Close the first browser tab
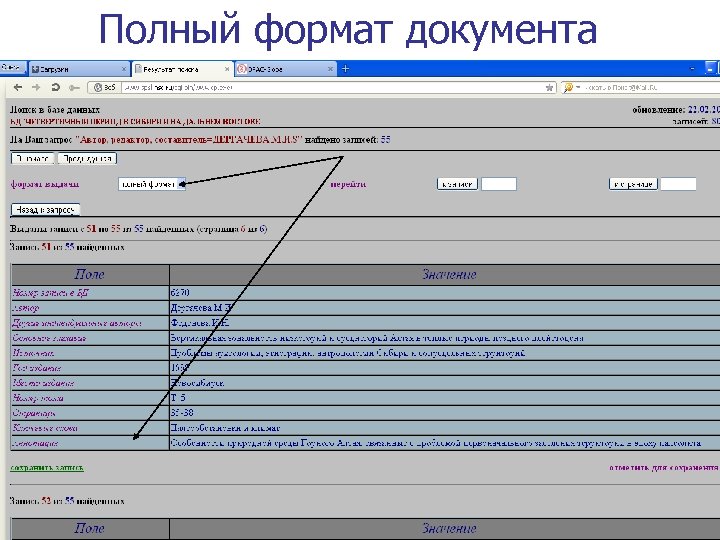The height and width of the screenshot is (540, 720). [124, 69]
